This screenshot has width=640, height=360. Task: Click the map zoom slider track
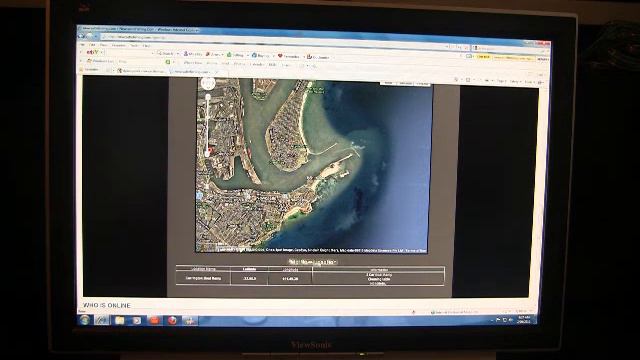pos(208,124)
